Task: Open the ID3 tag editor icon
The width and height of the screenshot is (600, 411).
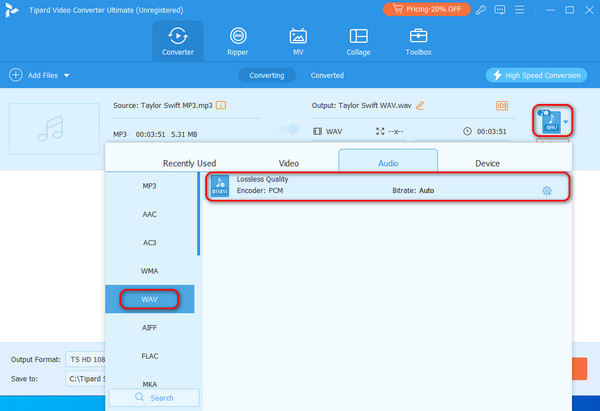Action: coord(502,106)
